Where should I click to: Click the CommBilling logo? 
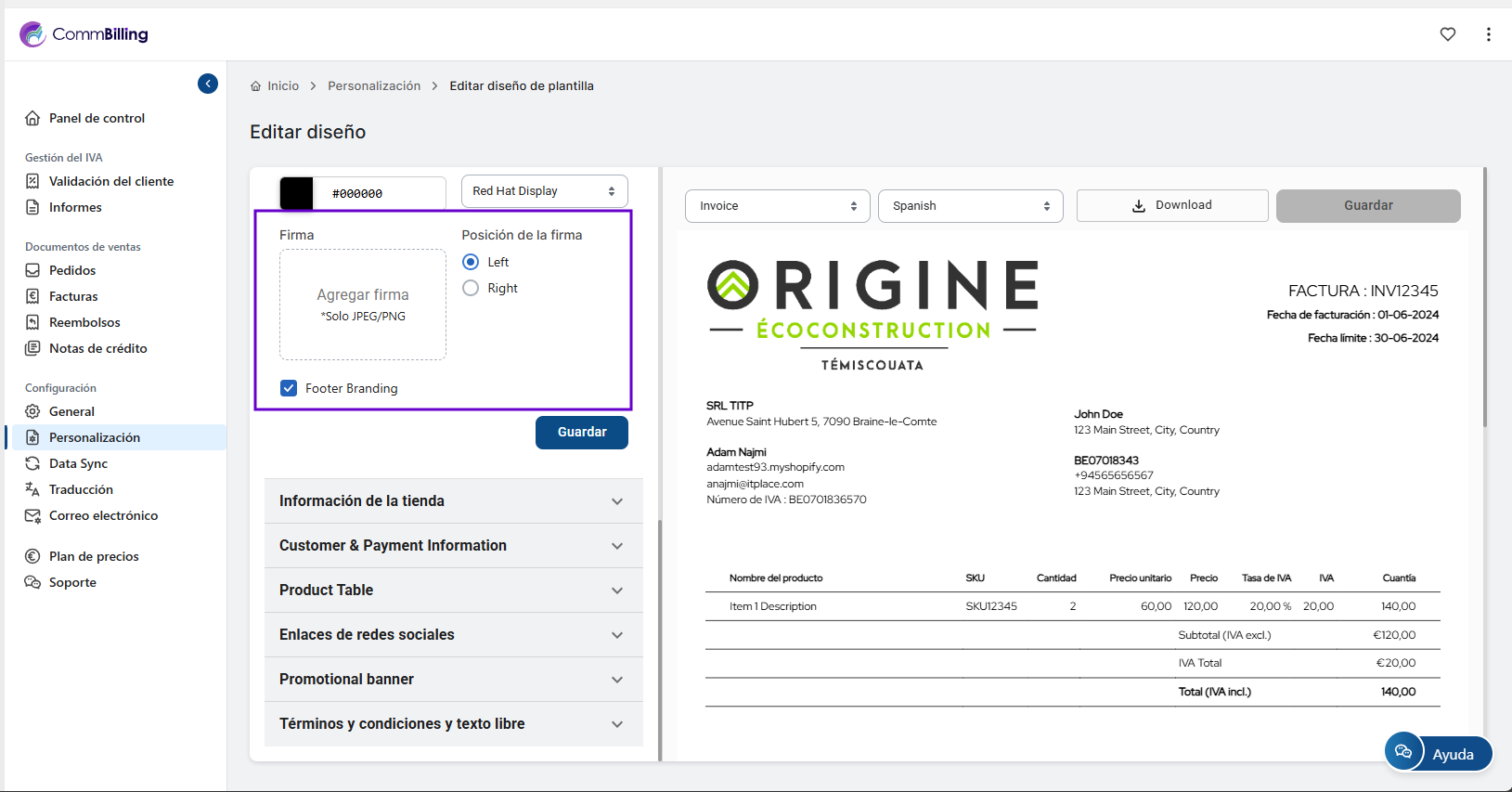[84, 34]
